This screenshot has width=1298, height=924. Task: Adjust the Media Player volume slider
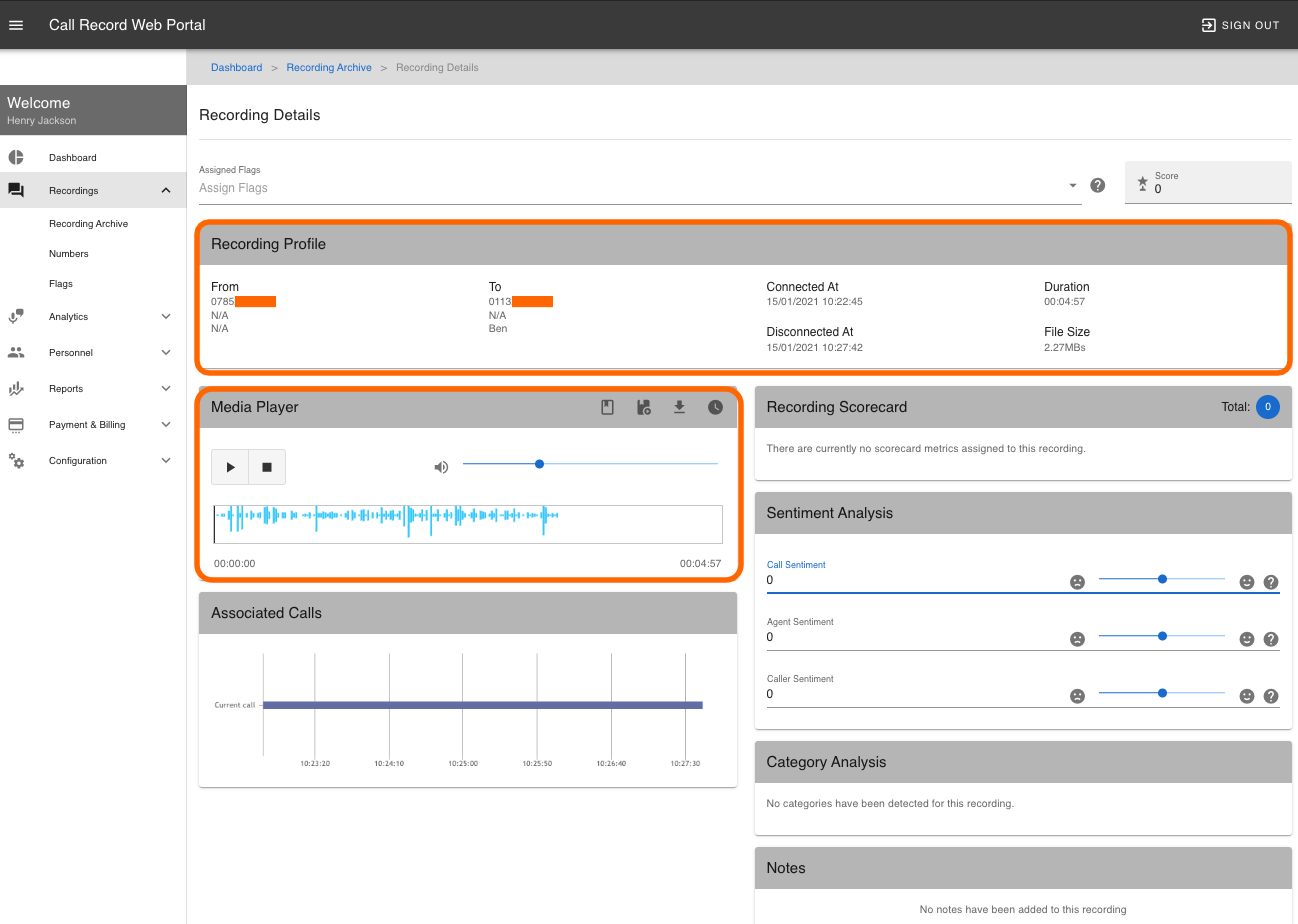[x=590, y=464]
